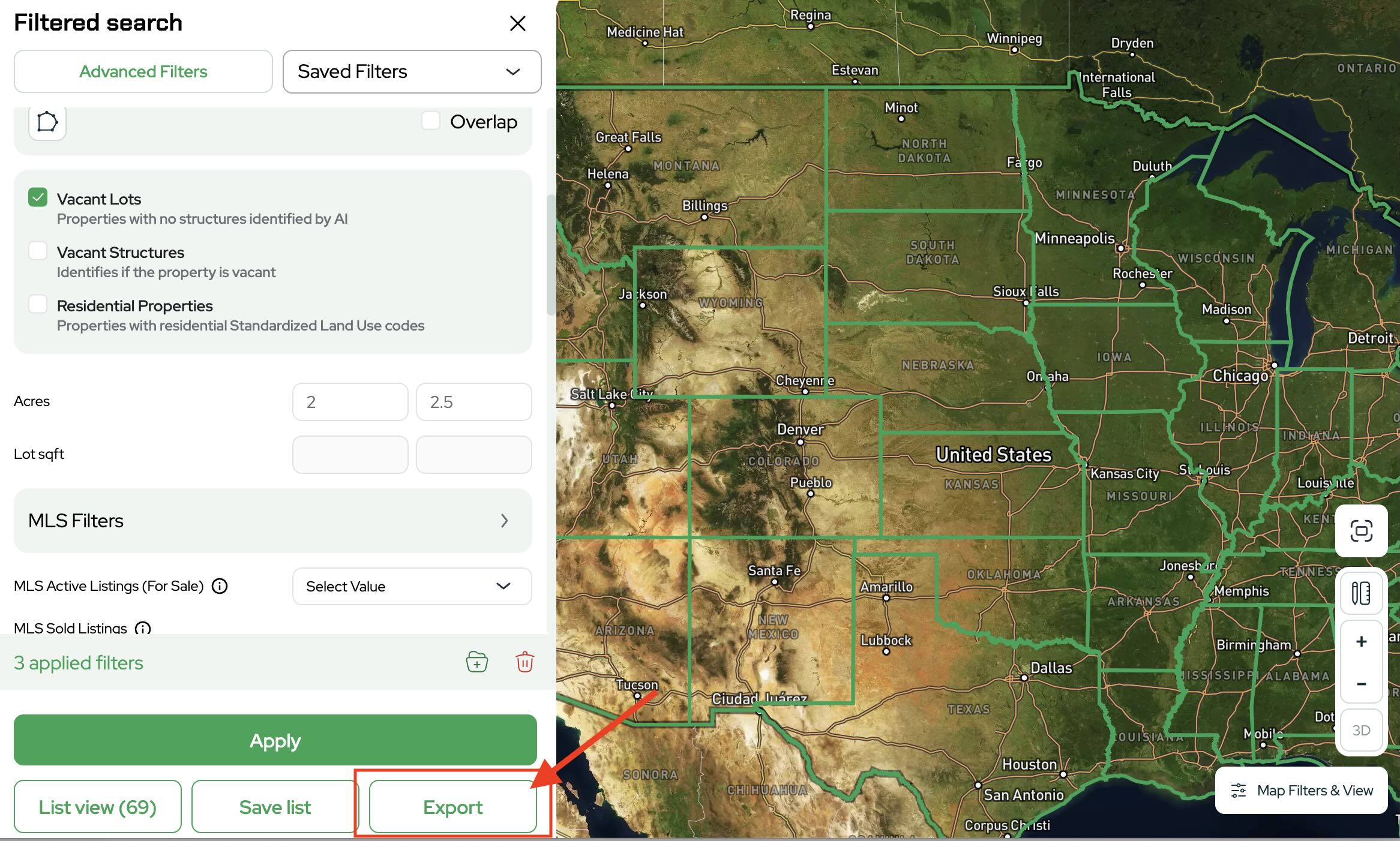Click the Billings map label
Screen dimensions: 1400x841
pyautogui.click(x=705, y=206)
